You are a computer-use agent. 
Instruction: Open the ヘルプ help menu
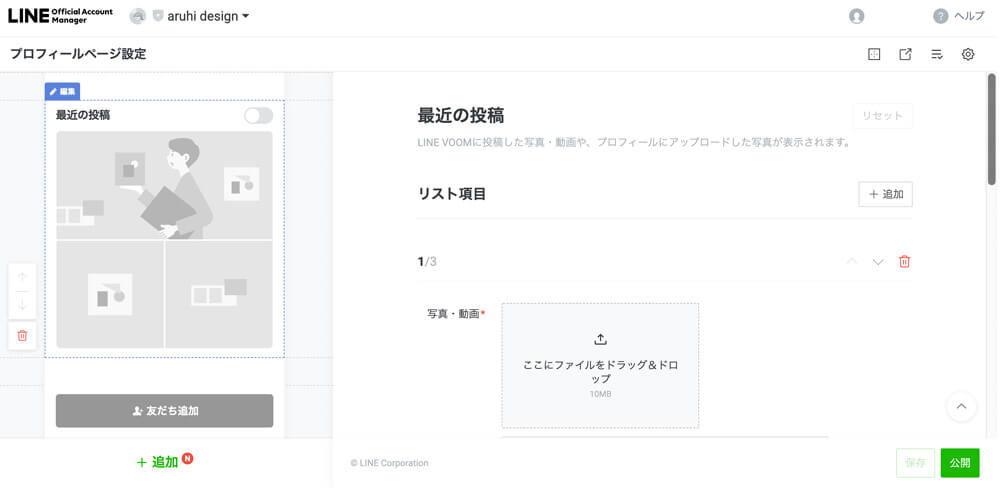958,16
